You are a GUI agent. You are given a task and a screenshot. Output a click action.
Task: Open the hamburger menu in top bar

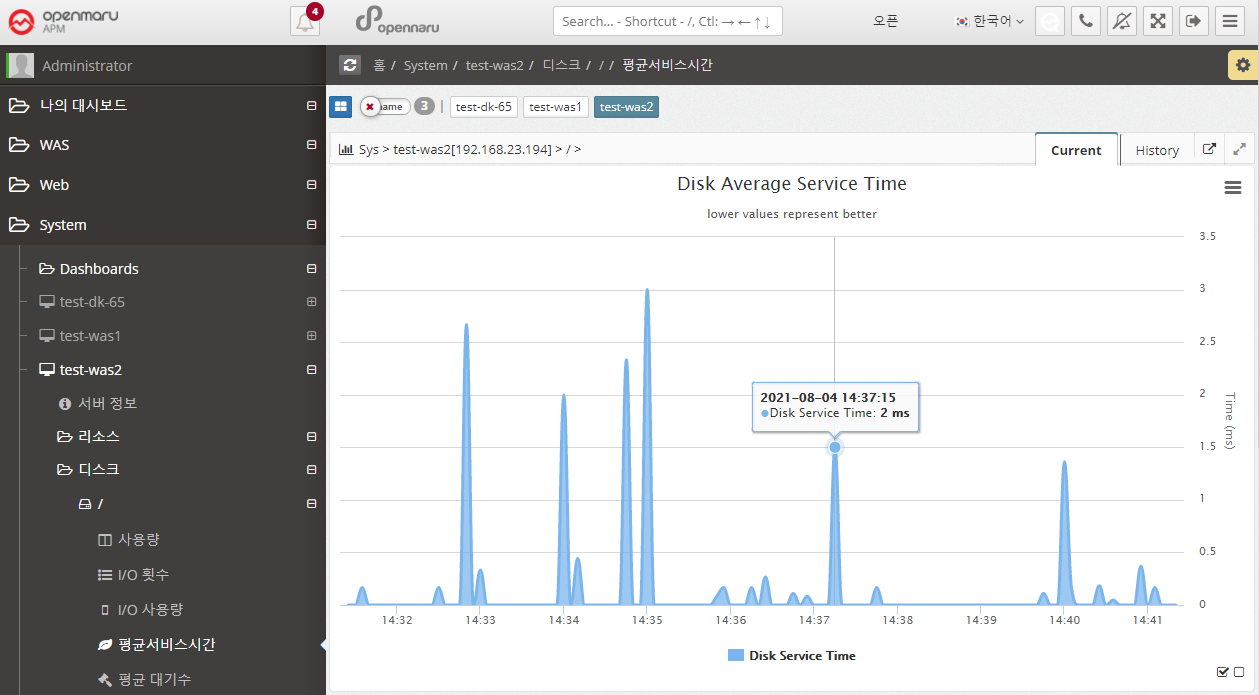pos(1230,21)
